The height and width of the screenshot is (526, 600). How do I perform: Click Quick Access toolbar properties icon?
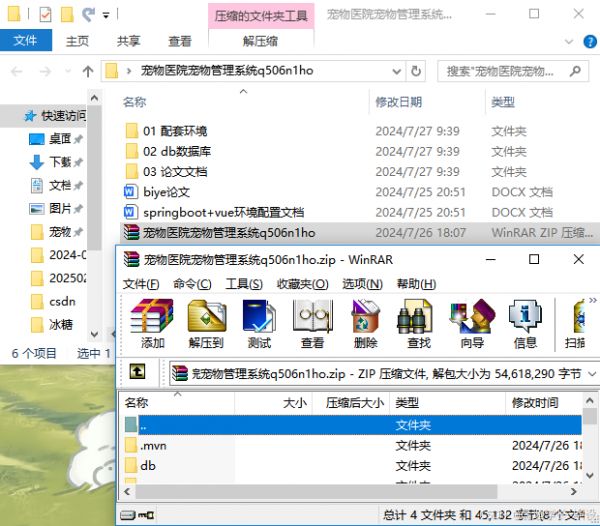point(45,15)
